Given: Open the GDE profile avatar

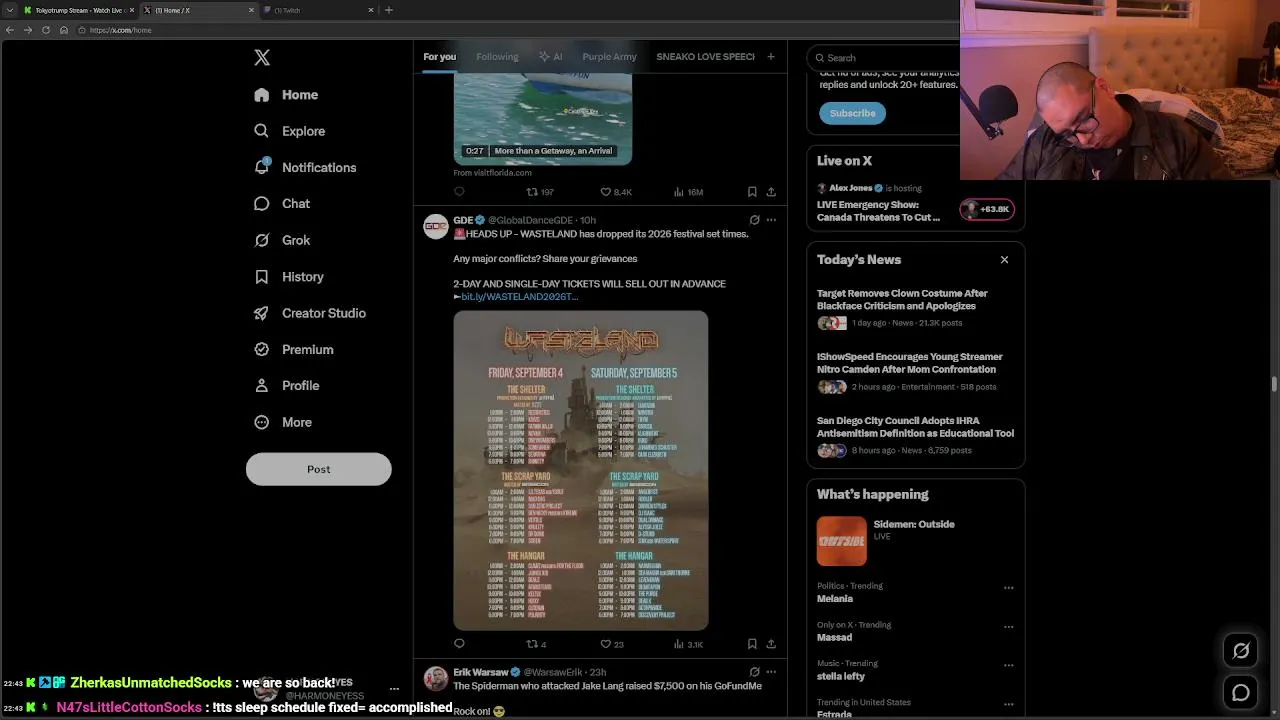Looking at the screenshot, I should 435,227.
